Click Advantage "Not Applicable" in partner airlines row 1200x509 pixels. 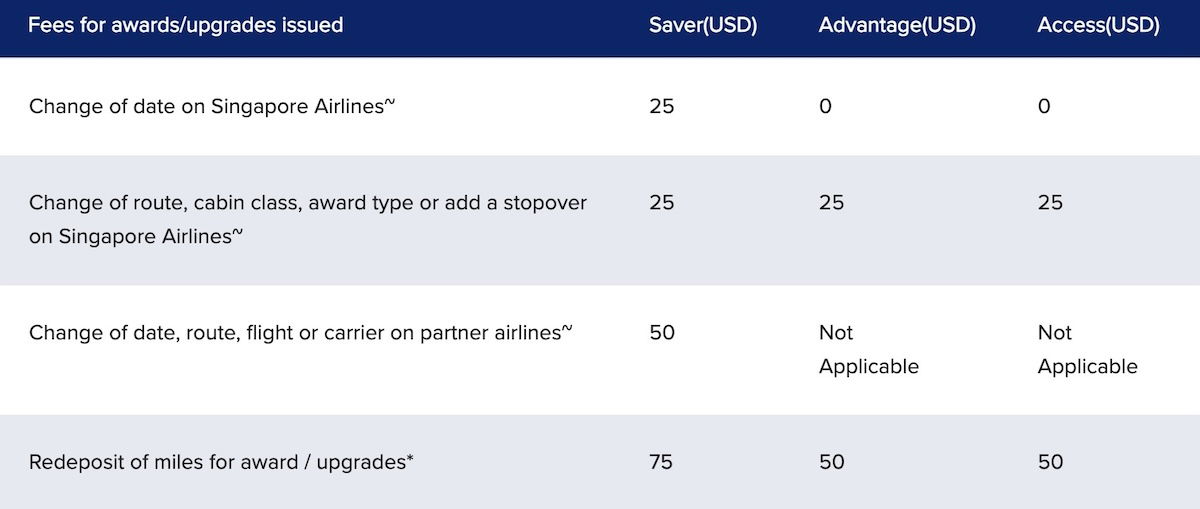[x=868, y=349]
